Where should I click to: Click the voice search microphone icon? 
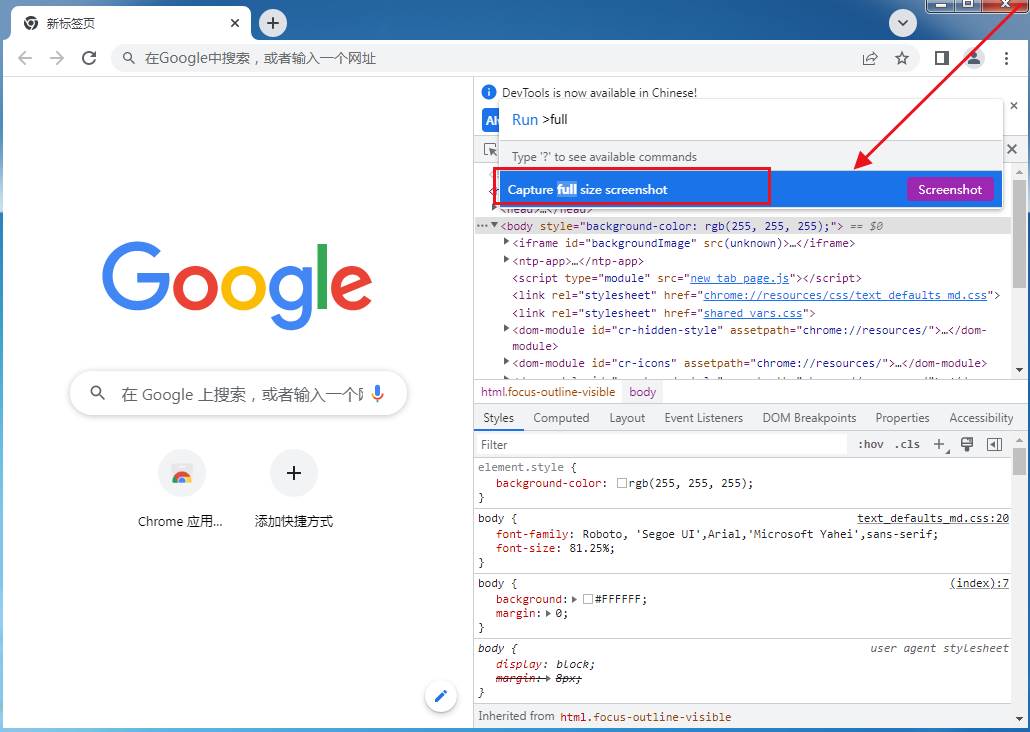tap(377, 394)
